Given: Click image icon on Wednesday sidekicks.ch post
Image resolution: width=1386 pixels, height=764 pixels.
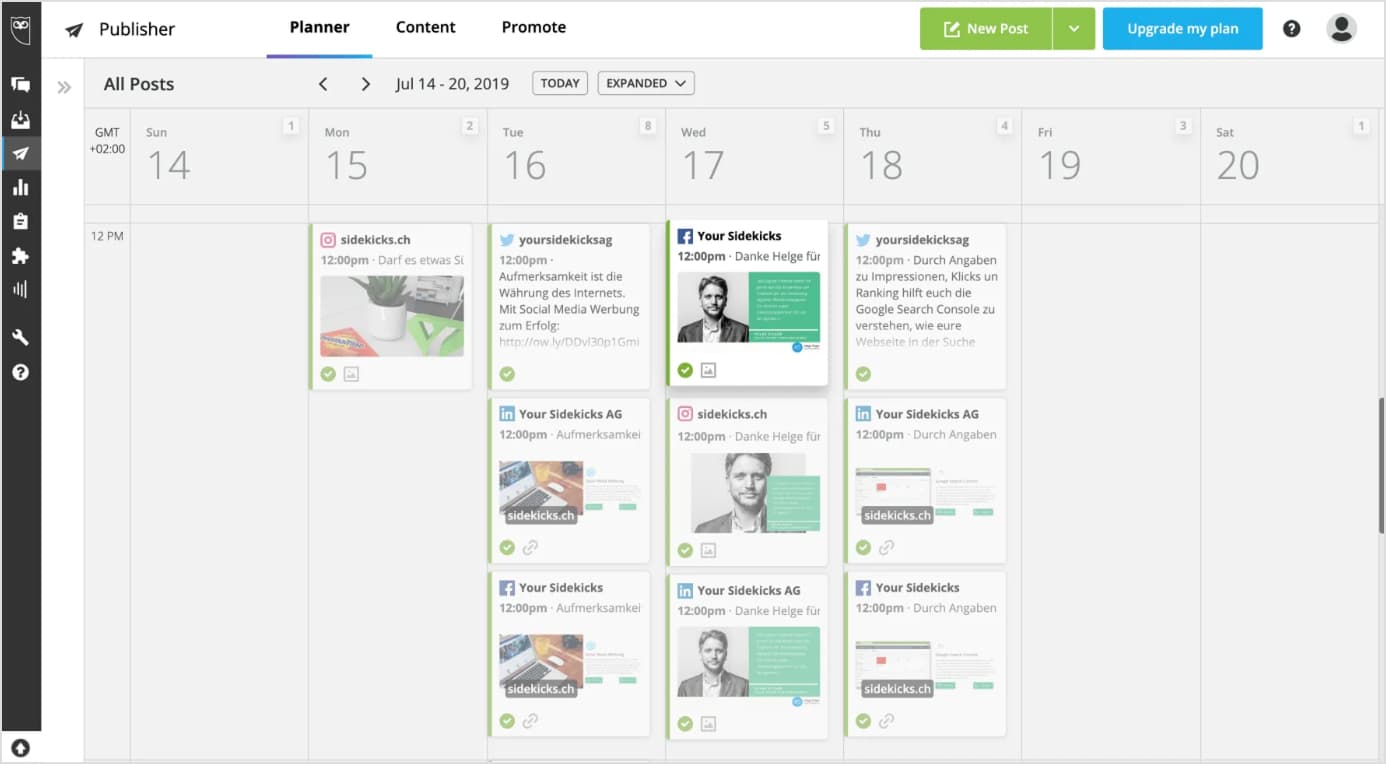Looking at the screenshot, I should 708,550.
